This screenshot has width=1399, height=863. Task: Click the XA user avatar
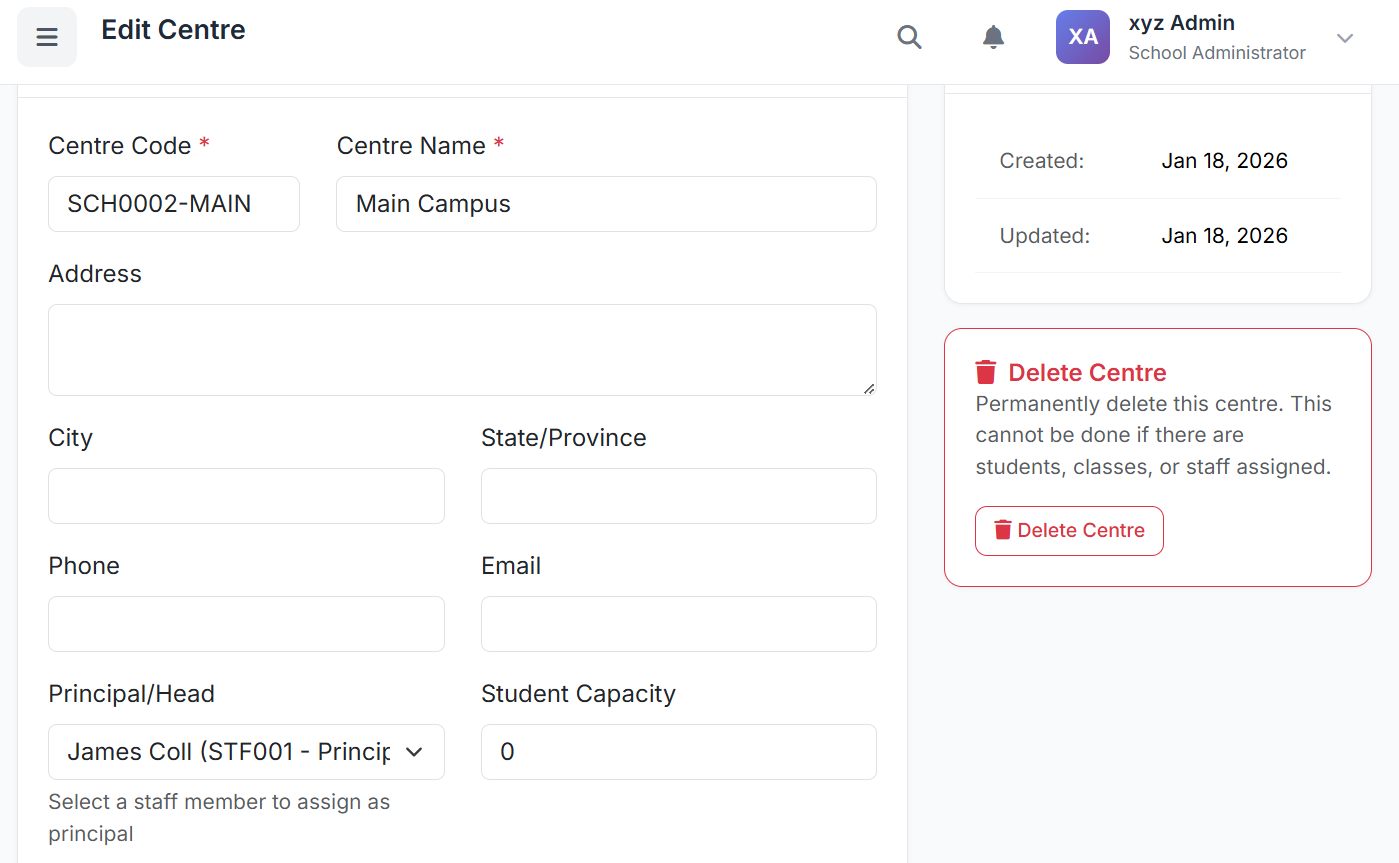(x=1082, y=37)
